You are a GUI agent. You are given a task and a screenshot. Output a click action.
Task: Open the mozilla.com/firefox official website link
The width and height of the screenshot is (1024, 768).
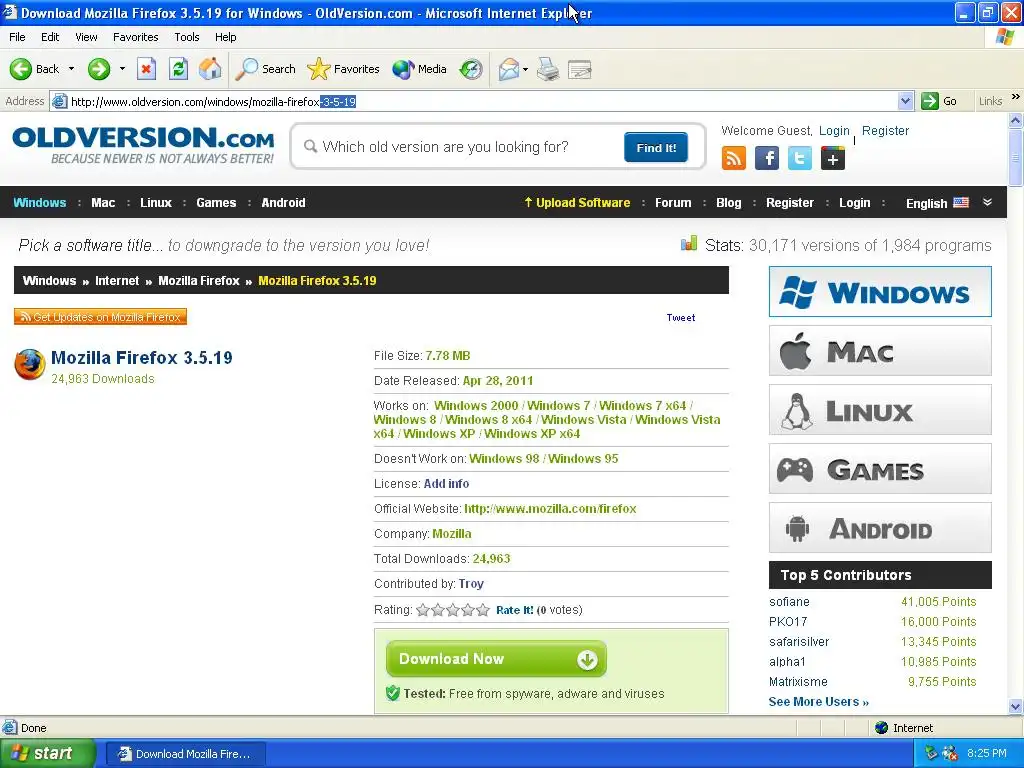(x=550, y=509)
